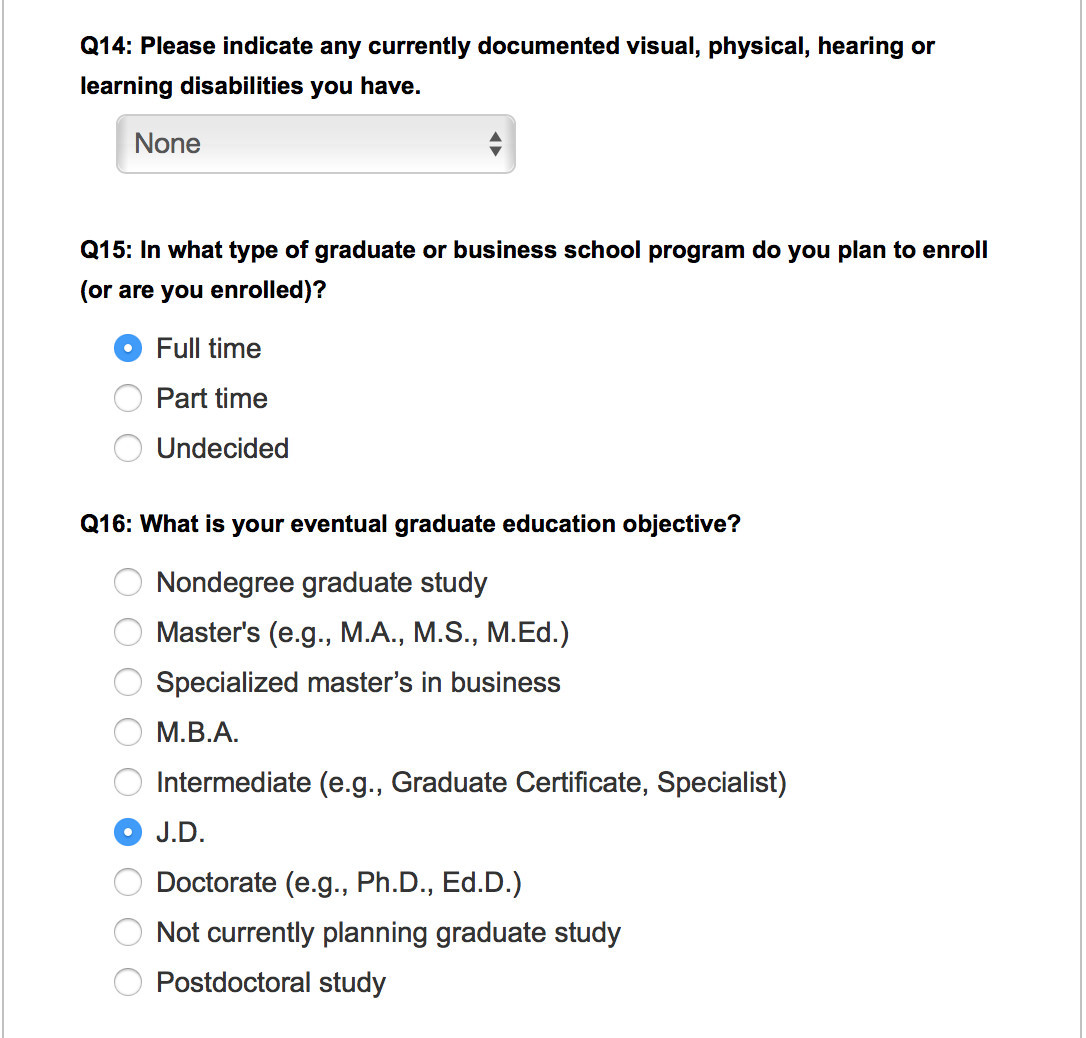
Task: Click the Full time label text
Action: click(208, 348)
